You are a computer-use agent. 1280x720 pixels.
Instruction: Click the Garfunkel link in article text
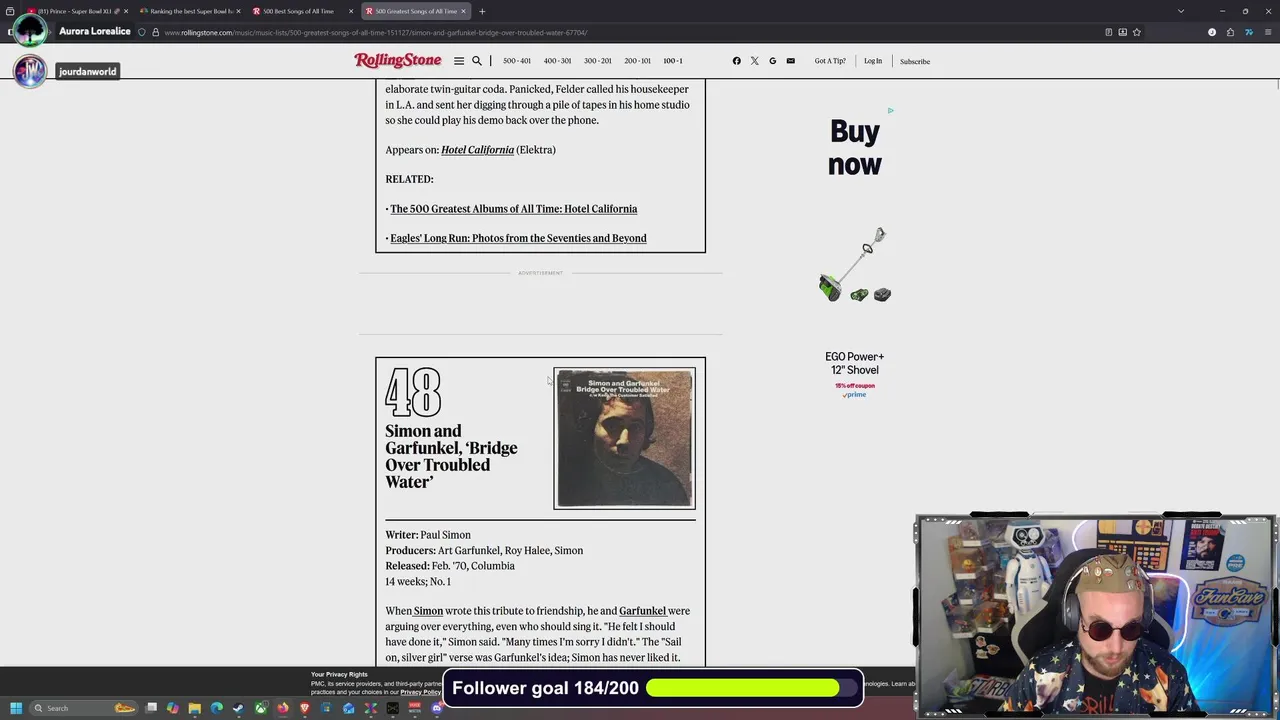tap(642, 611)
